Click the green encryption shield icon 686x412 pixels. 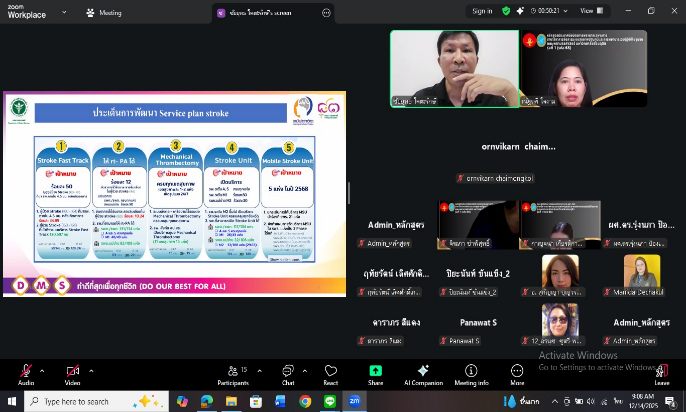tap(506, 11)
